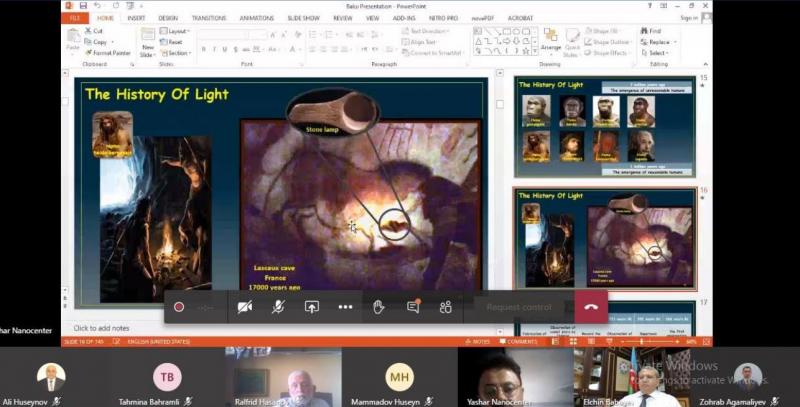Click to add notes field
Screen dimensions: 800x407
coord(102,328)
